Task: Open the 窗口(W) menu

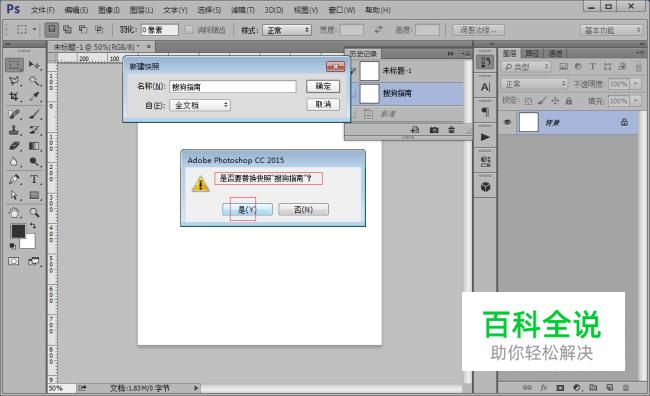Action: click(342, 10)
